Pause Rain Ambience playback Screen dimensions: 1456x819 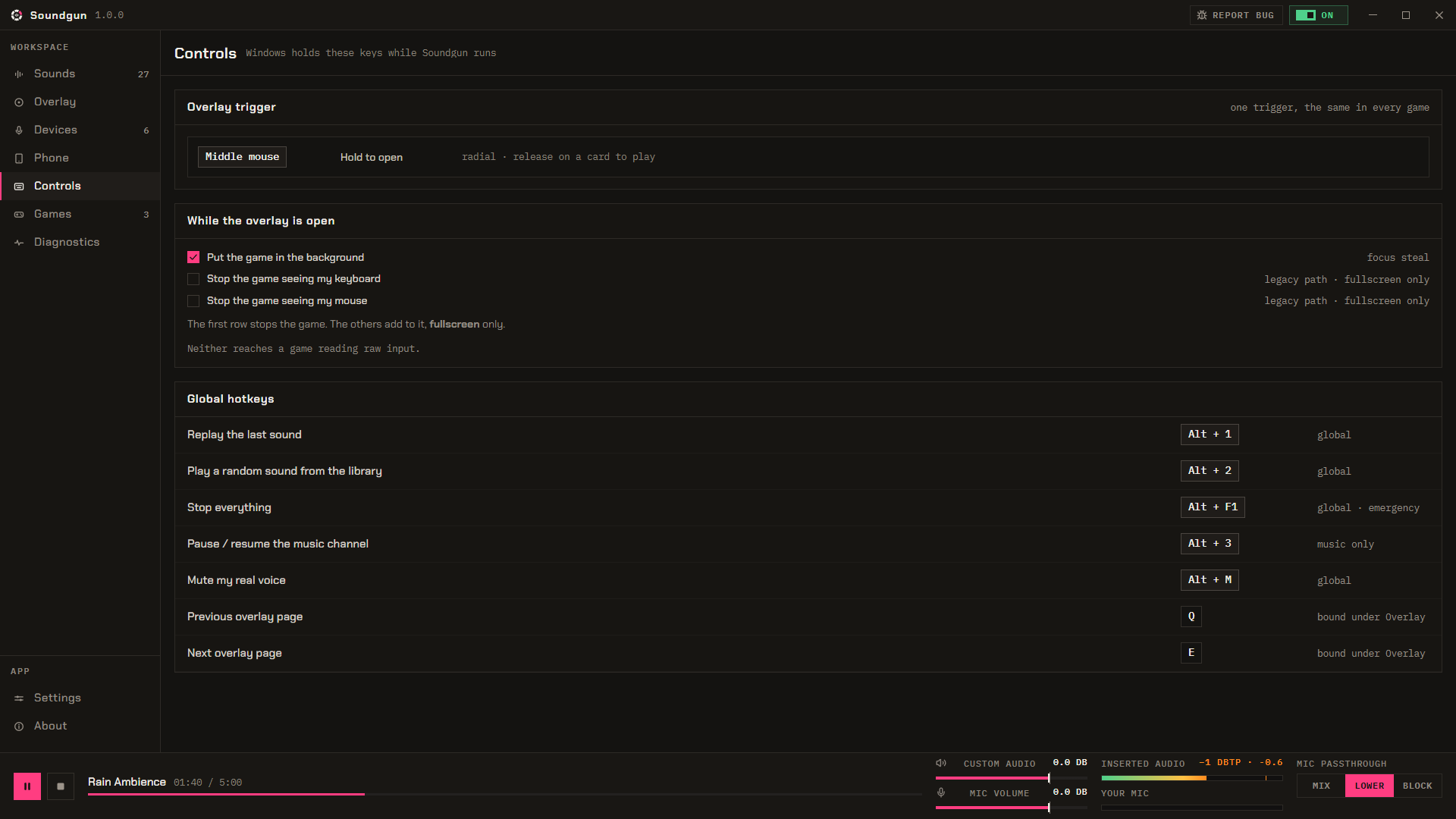[27, 786]
